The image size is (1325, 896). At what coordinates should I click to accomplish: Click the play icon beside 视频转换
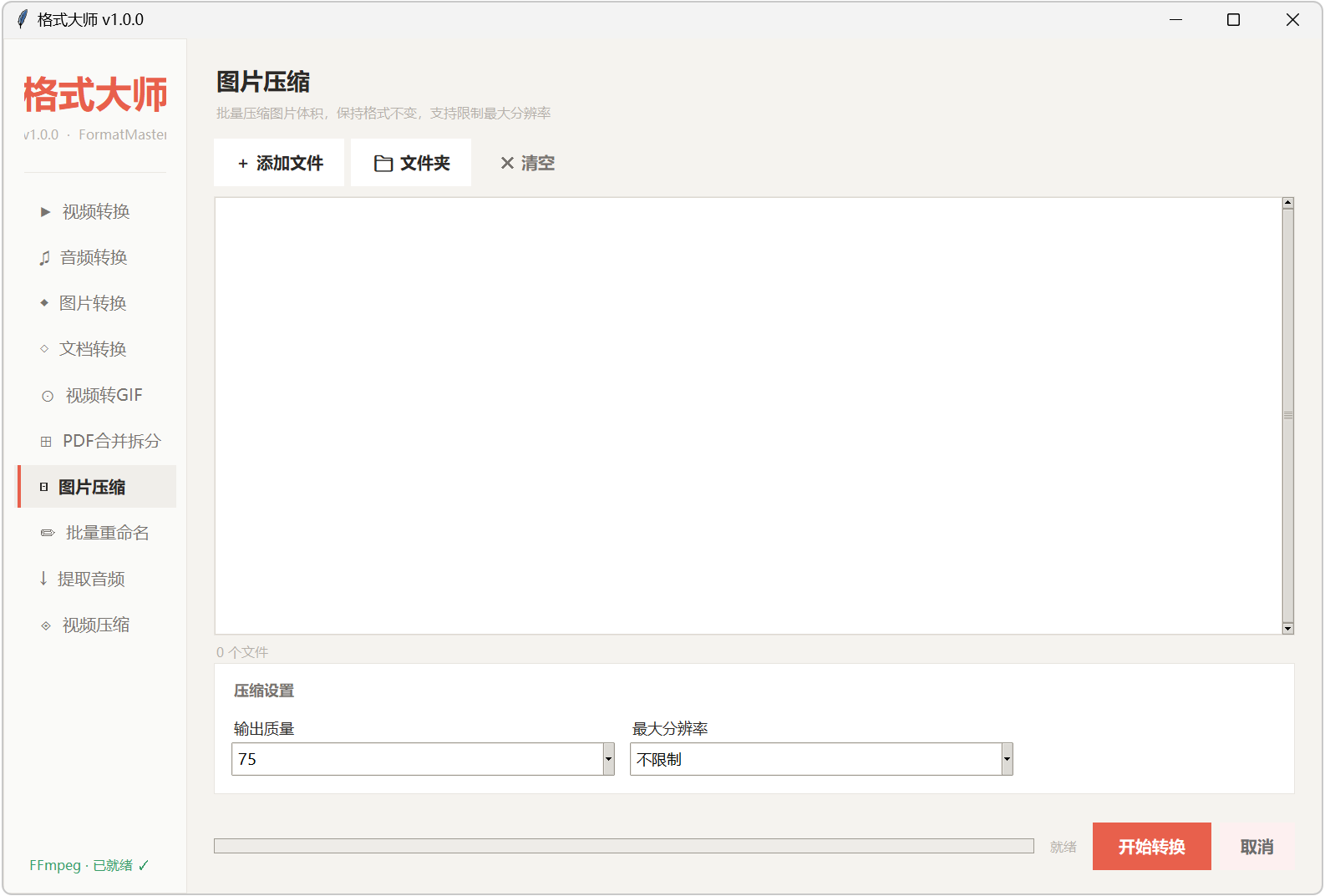(x=46, y=212)
